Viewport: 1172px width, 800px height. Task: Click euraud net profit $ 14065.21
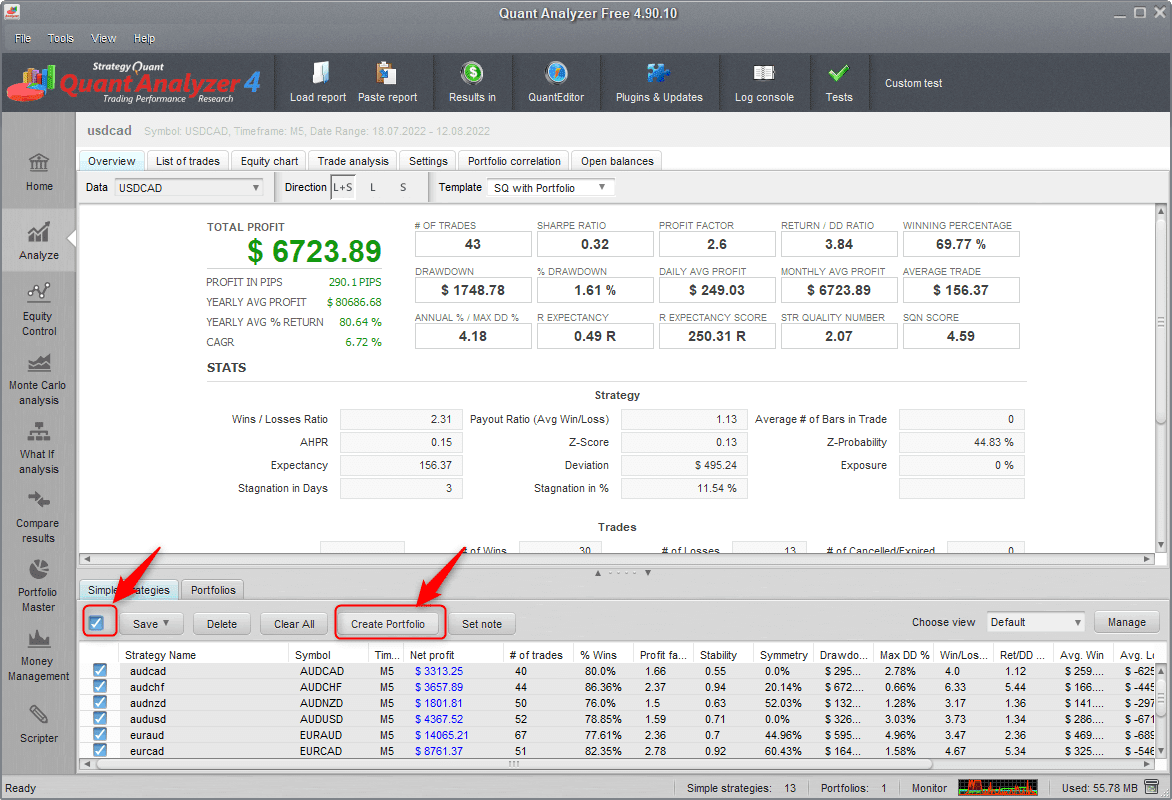click(x=442, y=735)
